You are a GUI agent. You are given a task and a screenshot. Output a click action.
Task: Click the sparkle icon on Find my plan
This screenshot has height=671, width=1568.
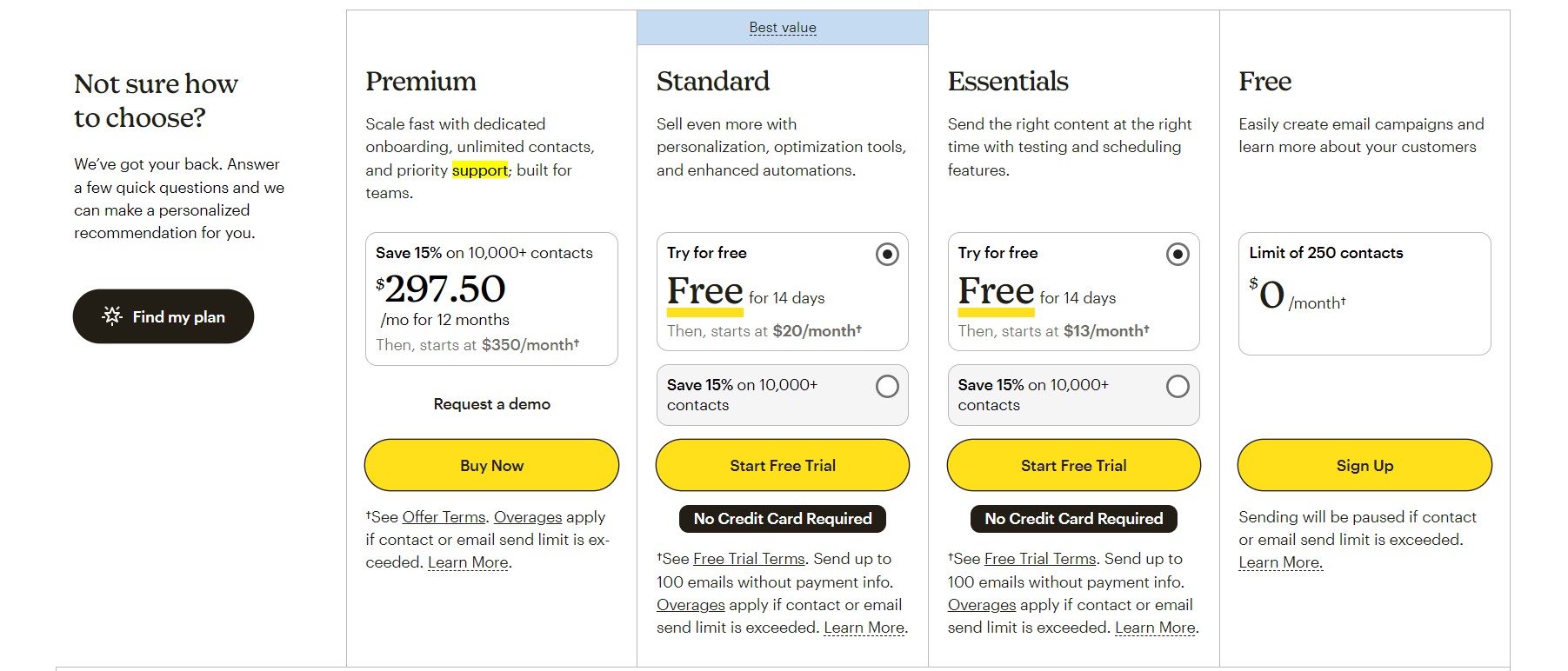tap(111, 316)
